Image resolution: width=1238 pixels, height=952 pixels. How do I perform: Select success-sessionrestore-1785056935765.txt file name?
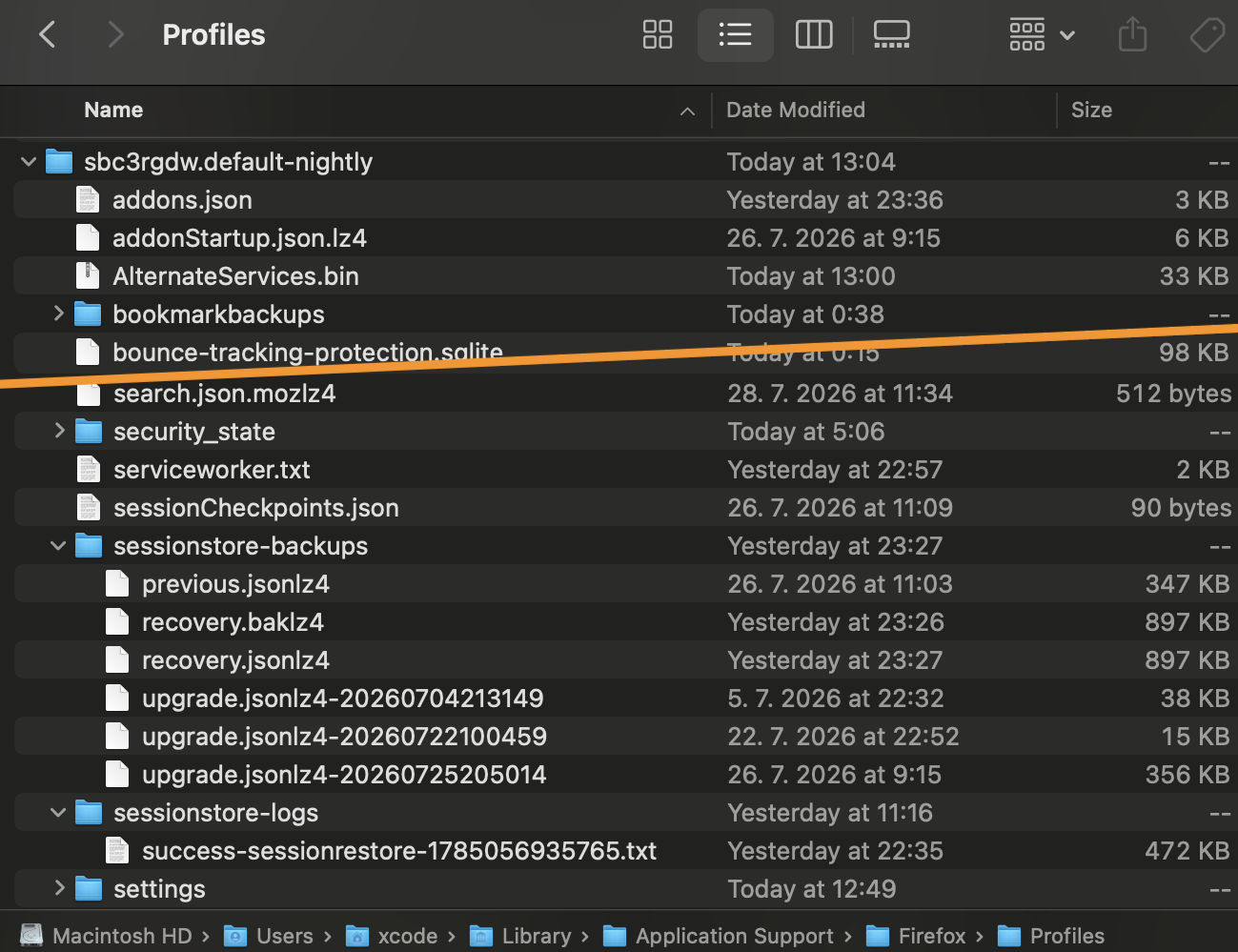coord(399,851)
